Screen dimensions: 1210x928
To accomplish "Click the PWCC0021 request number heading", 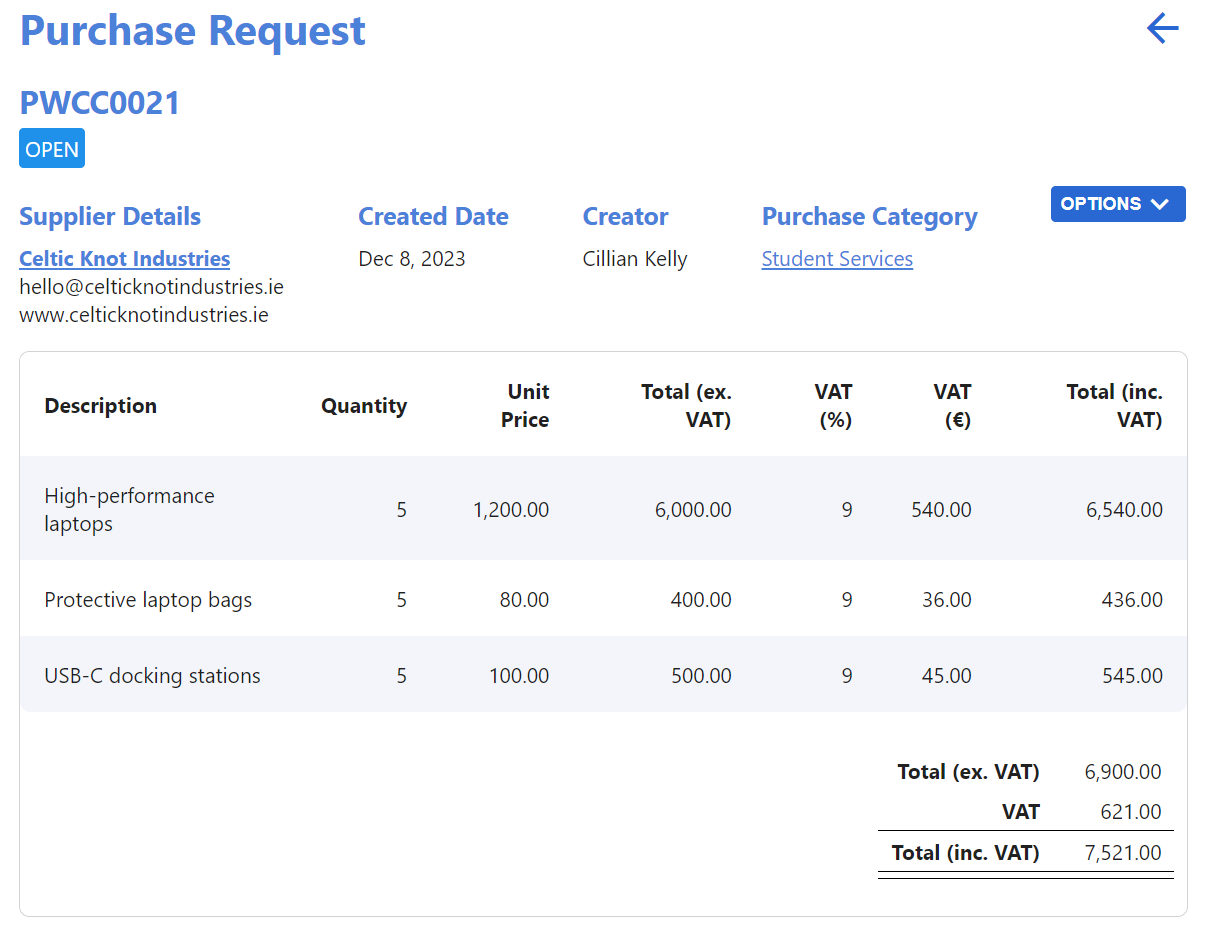I will [100, 103].
